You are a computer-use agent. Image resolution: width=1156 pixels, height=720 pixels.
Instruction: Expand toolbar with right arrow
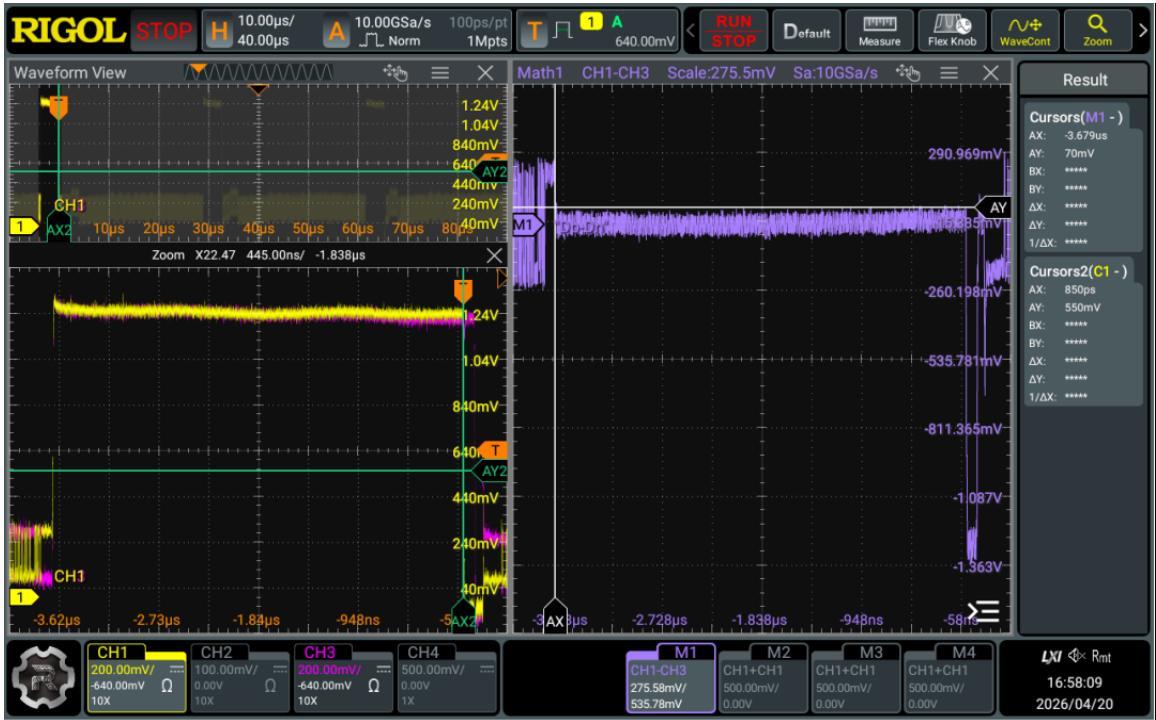(x=1143, y=31)
